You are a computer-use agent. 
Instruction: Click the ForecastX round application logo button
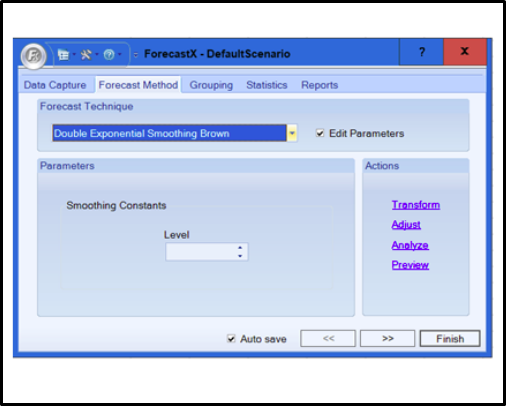(33, 56)
